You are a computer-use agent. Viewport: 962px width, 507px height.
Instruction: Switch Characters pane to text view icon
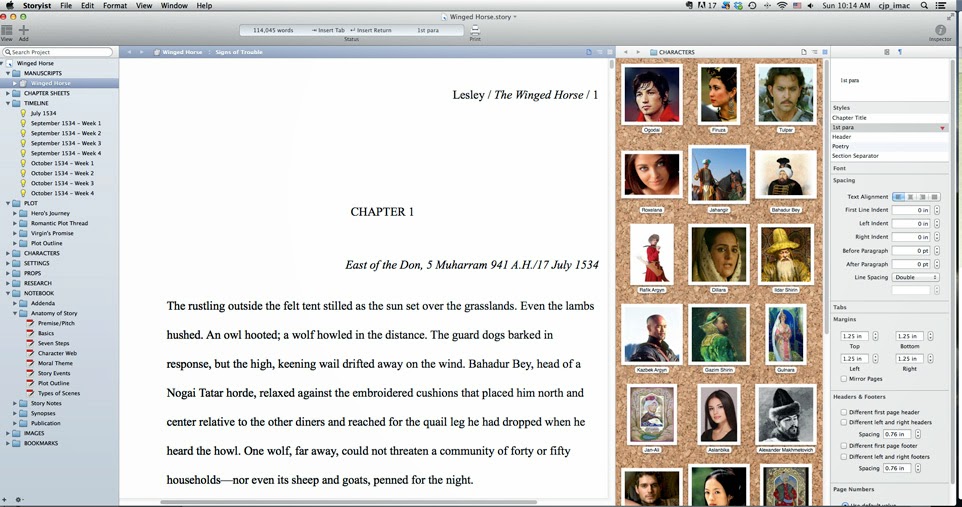[x=804, y=52]
